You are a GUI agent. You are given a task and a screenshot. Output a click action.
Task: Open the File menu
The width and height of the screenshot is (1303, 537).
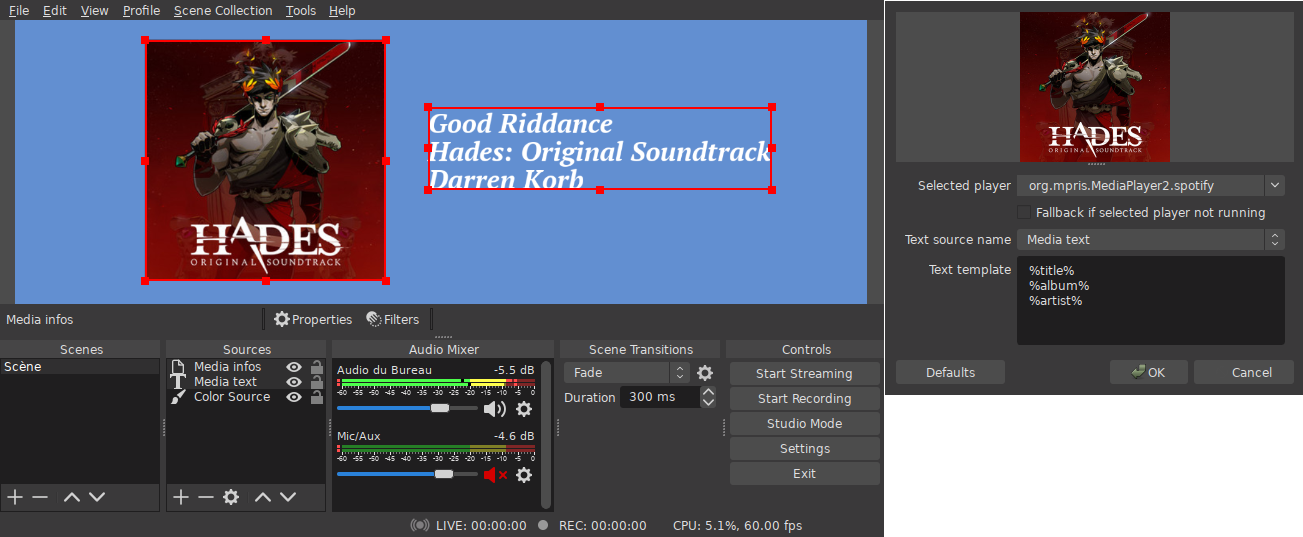pyautogui.click(x=19, y=10)
